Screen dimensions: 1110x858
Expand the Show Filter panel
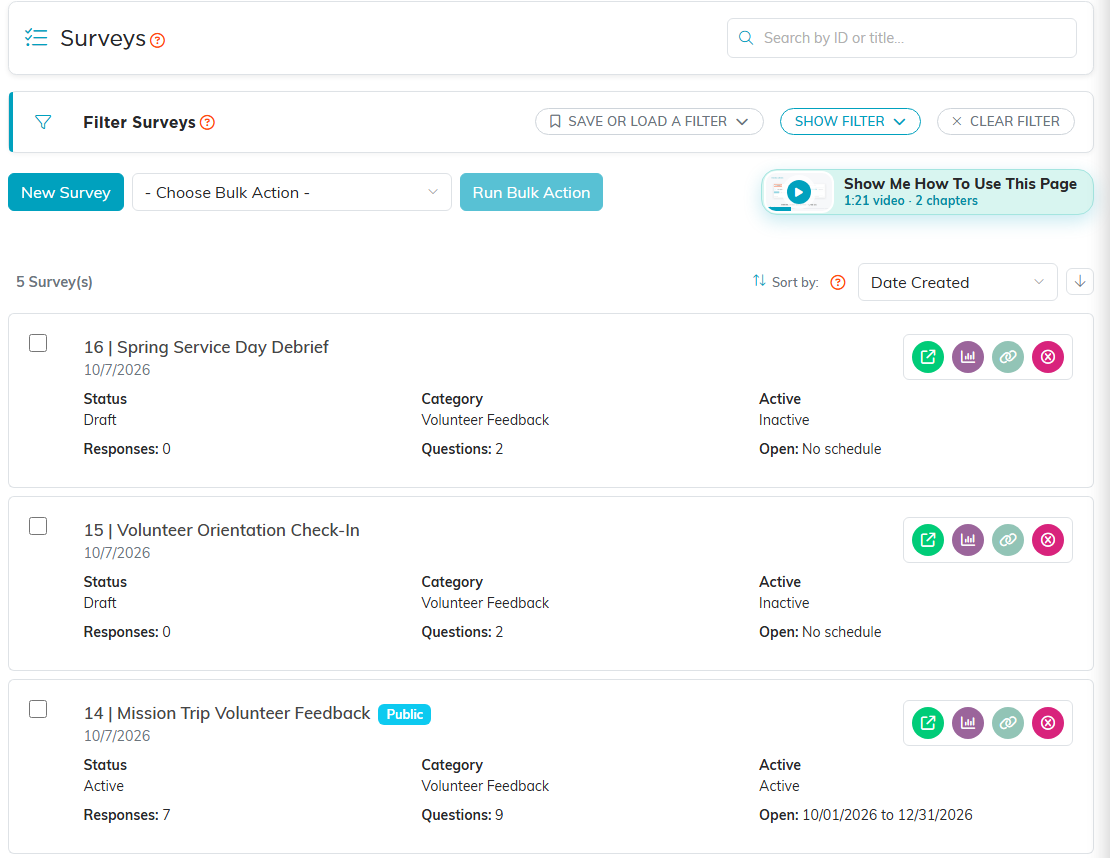tap(849, 122)
